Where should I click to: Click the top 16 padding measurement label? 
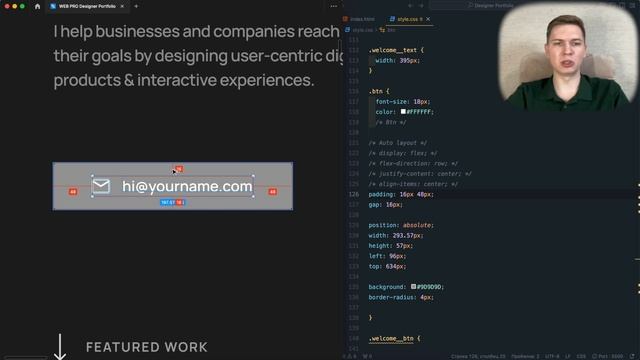pyautogui.click(x=179, y=169)
